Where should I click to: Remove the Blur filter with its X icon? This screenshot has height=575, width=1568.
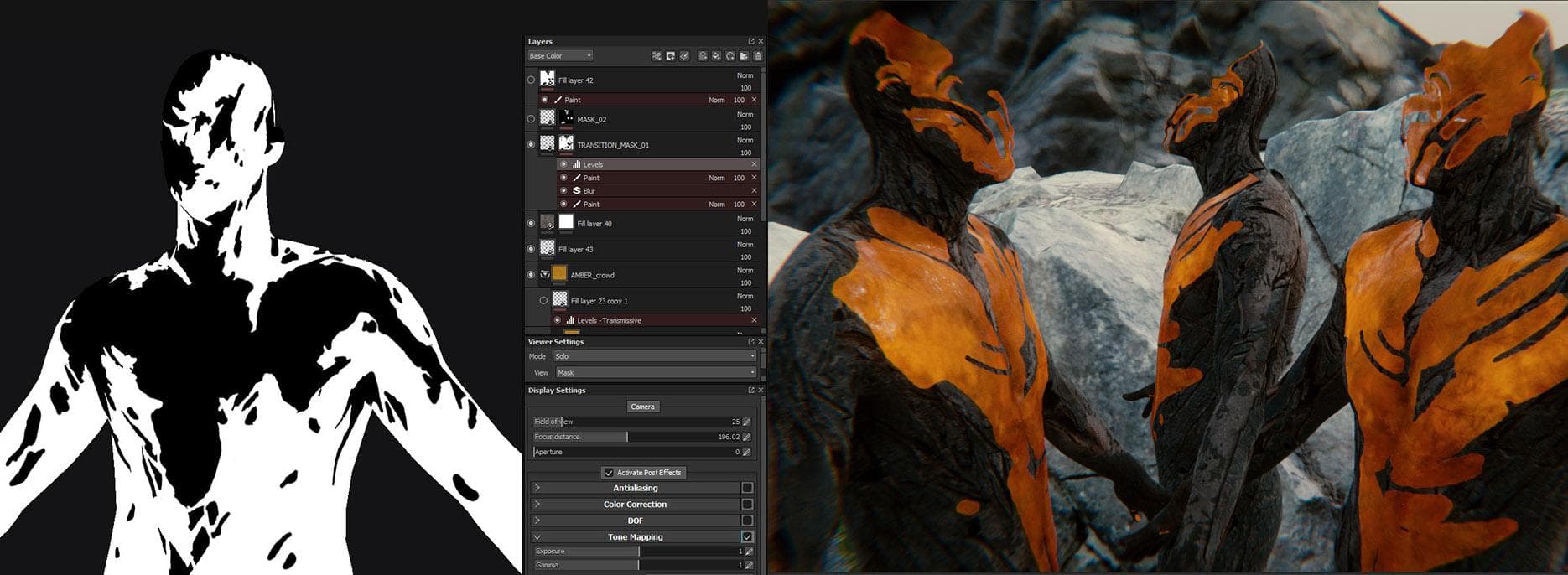754,191
